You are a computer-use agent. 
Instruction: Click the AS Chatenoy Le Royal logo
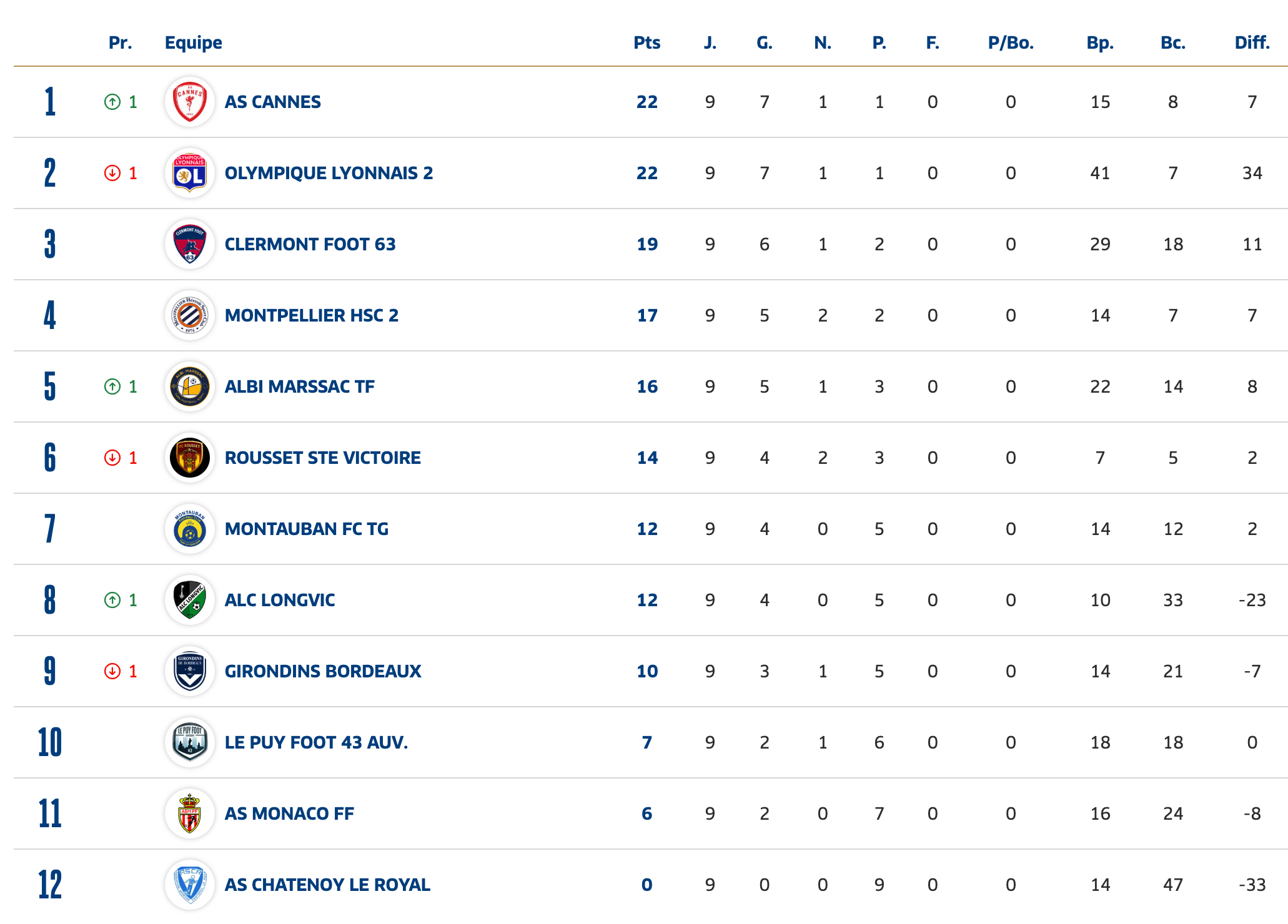(x=190, y=885)
